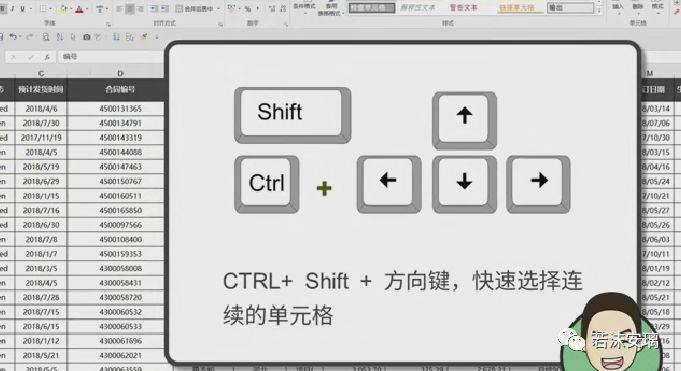Toggle center alignment

click(x=130, y=9)
